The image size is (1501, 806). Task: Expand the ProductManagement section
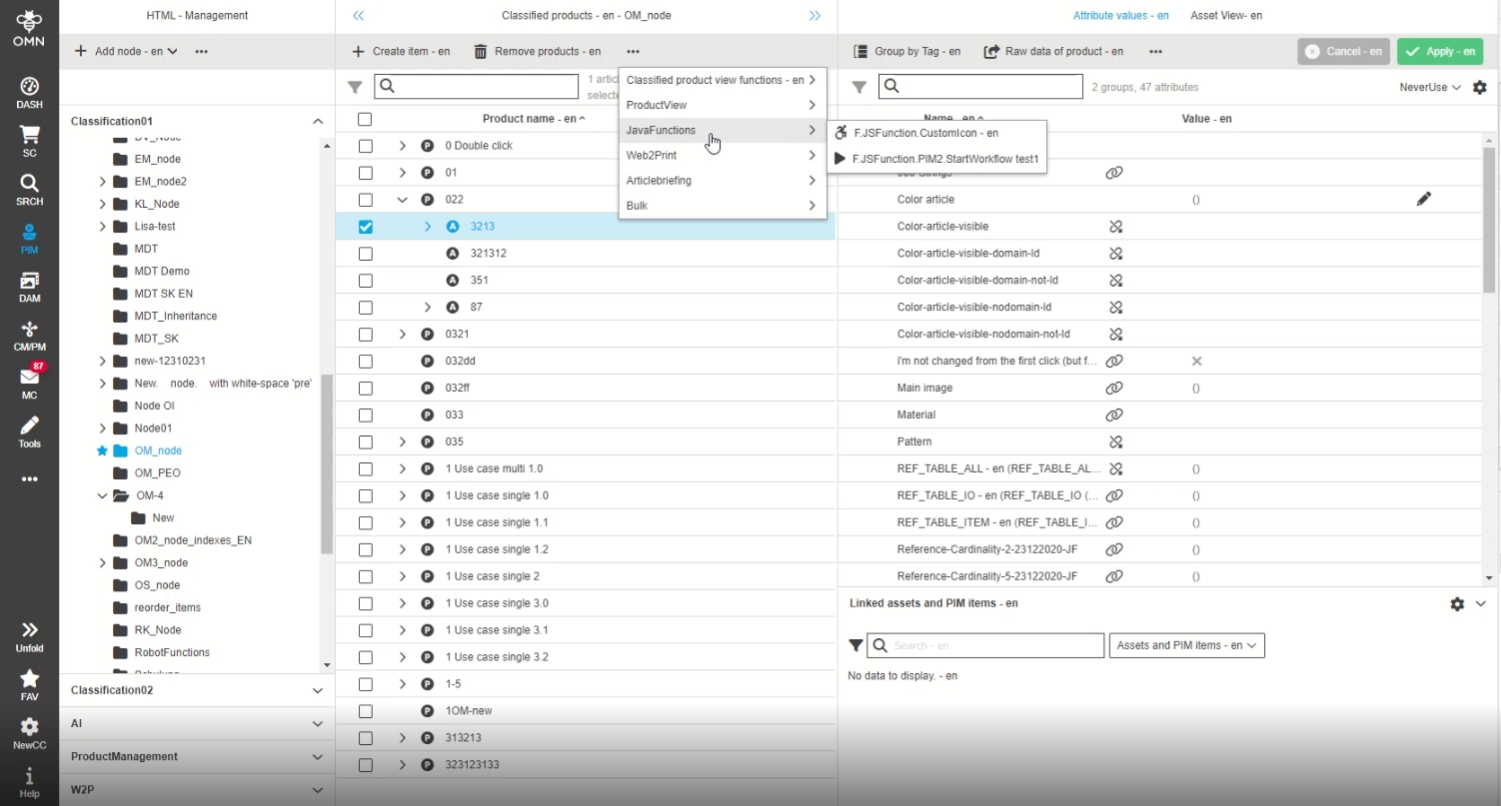click(318, 757)
